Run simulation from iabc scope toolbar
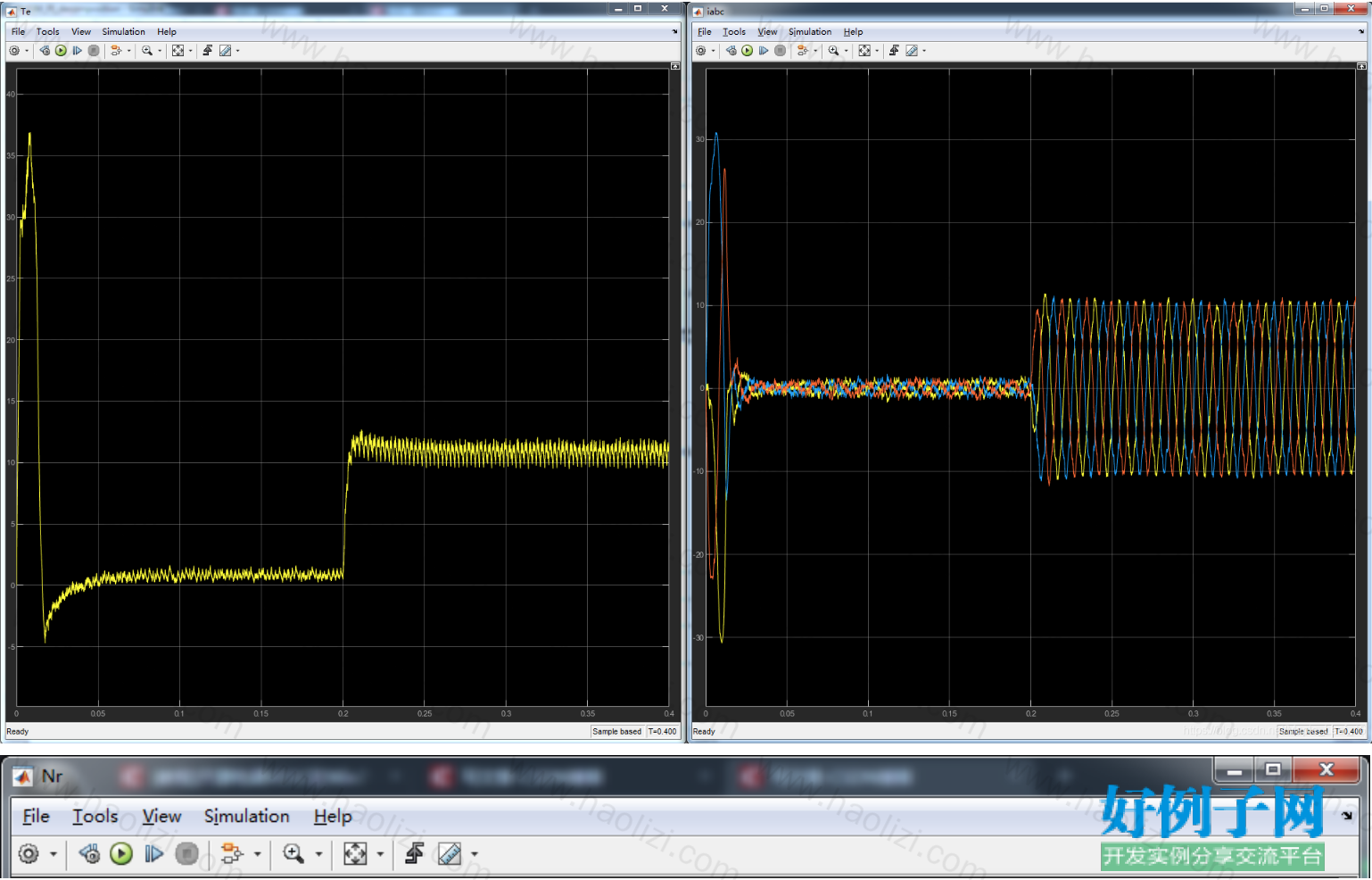1372x880 pixels. pos(748,51)
